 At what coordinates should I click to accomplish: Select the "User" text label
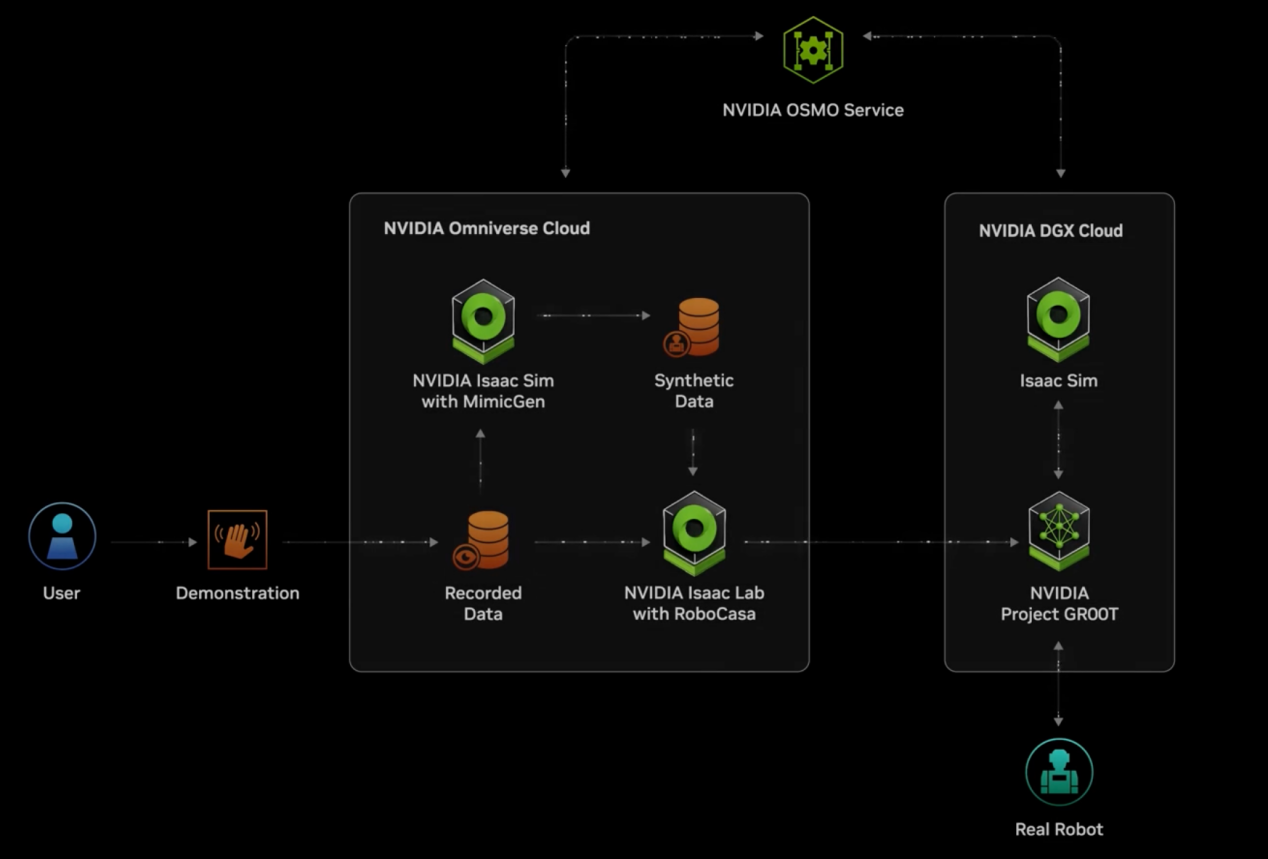pos(61,593)
